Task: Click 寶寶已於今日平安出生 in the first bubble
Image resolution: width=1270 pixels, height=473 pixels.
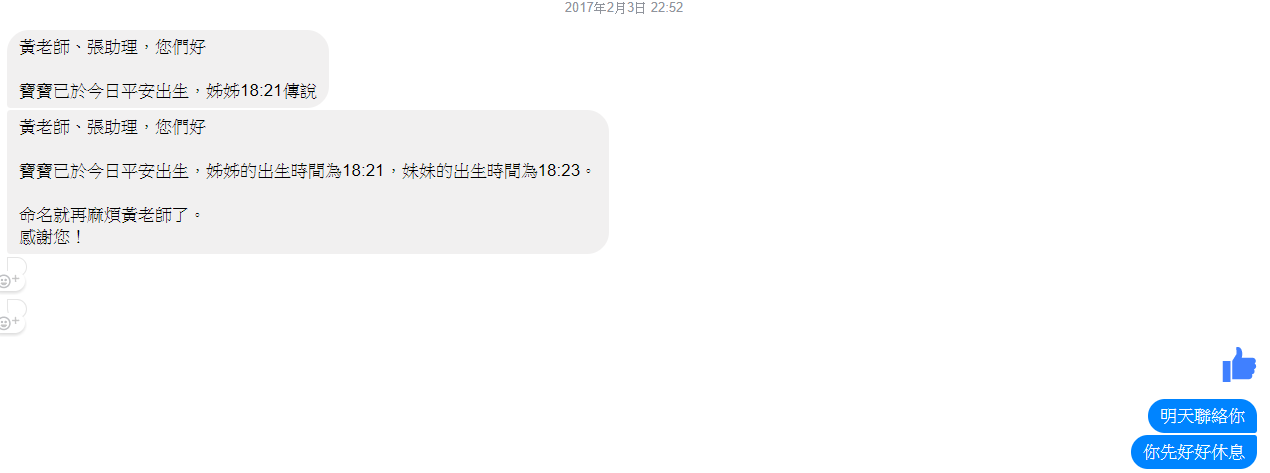Action: [104, 91]
